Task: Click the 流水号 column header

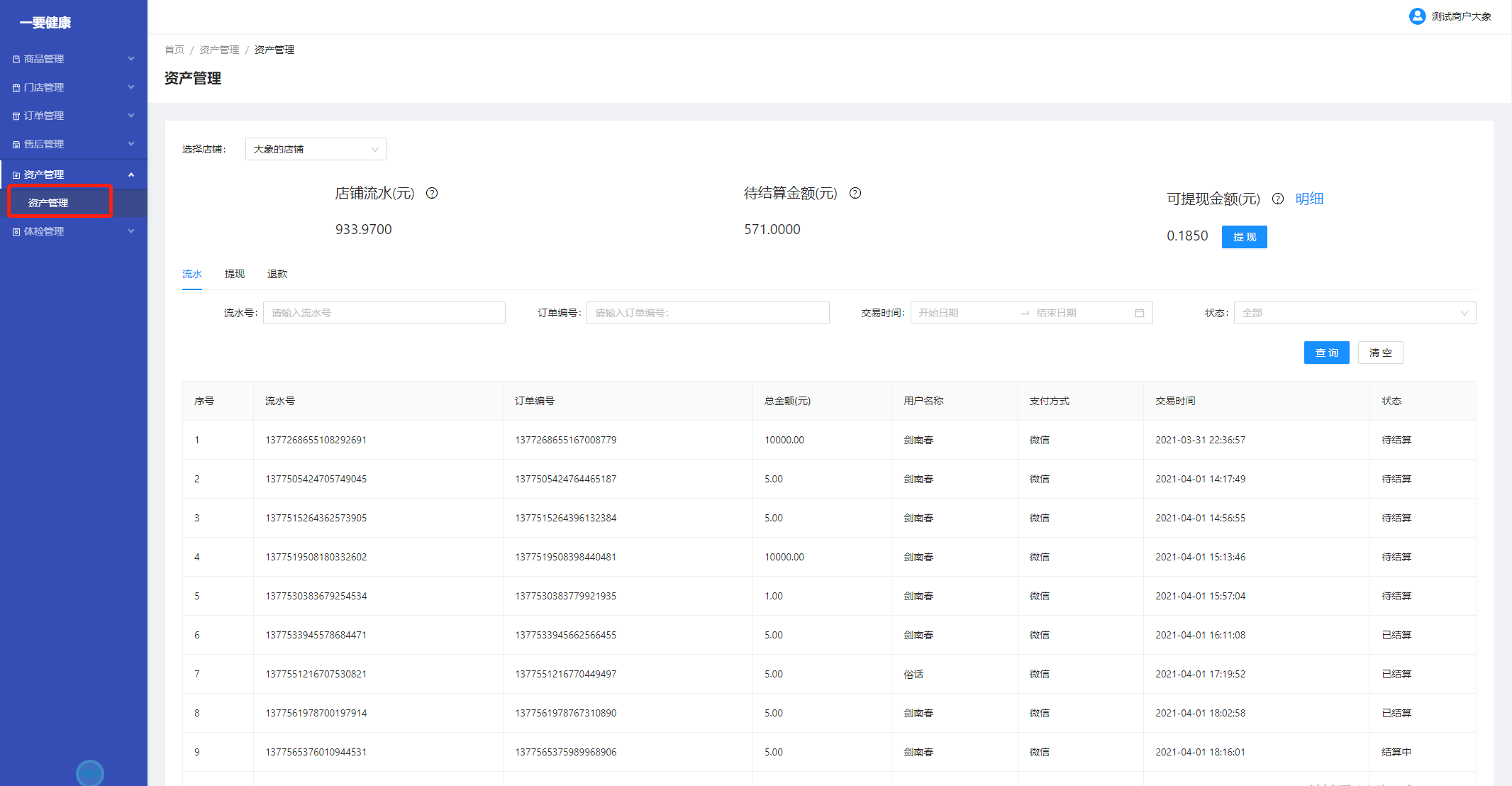Action: click(x=280, y=401)
